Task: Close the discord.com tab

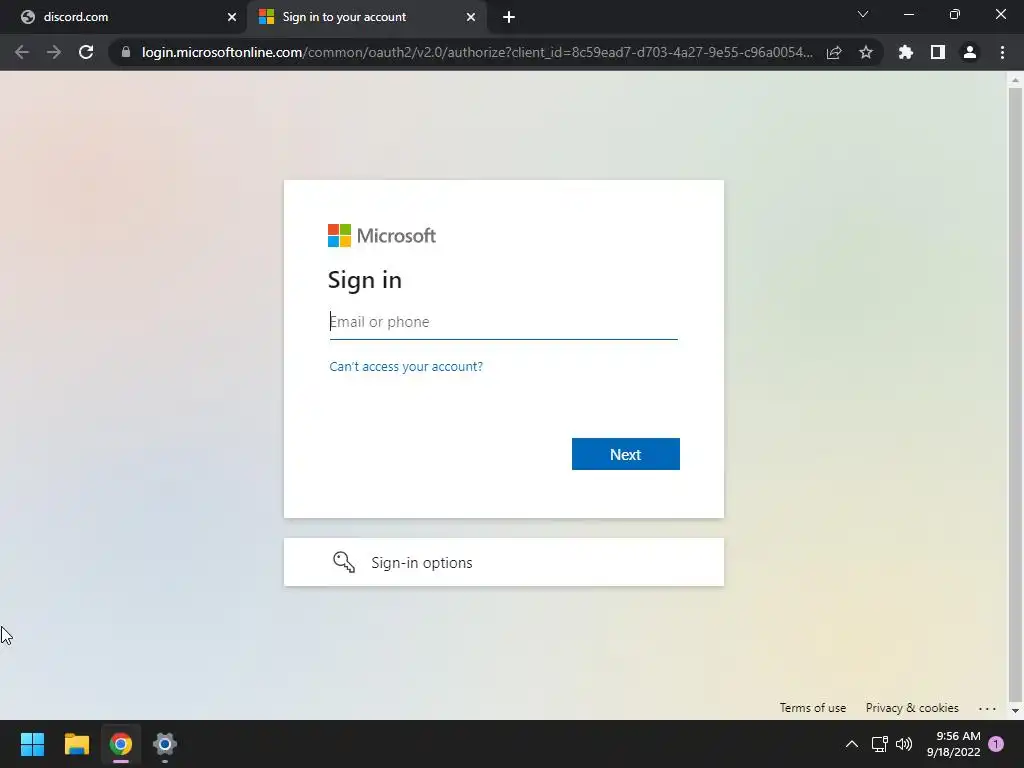Action: [232, 17]
